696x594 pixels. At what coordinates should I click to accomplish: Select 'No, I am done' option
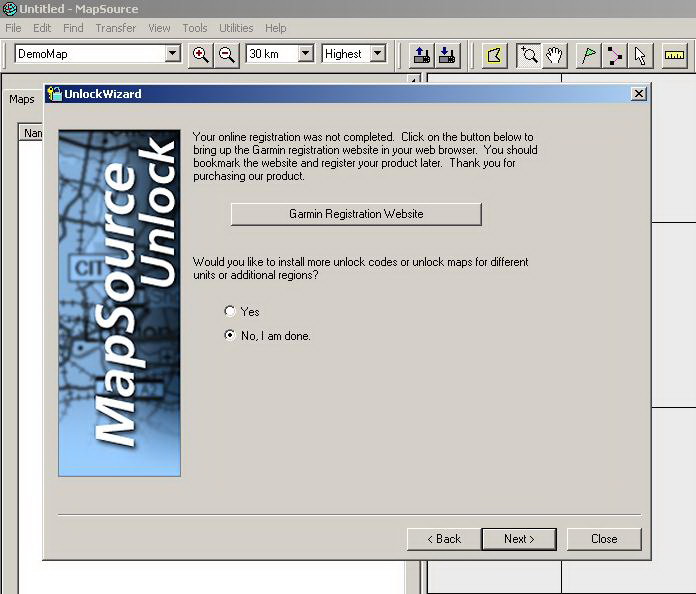pyautogui.click(x=230, y=335)
